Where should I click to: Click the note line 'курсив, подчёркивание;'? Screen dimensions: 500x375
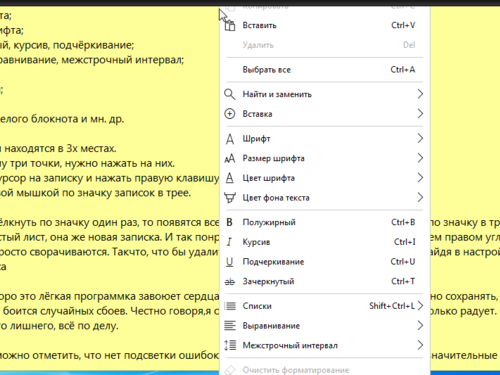click(x=74, y=45)
